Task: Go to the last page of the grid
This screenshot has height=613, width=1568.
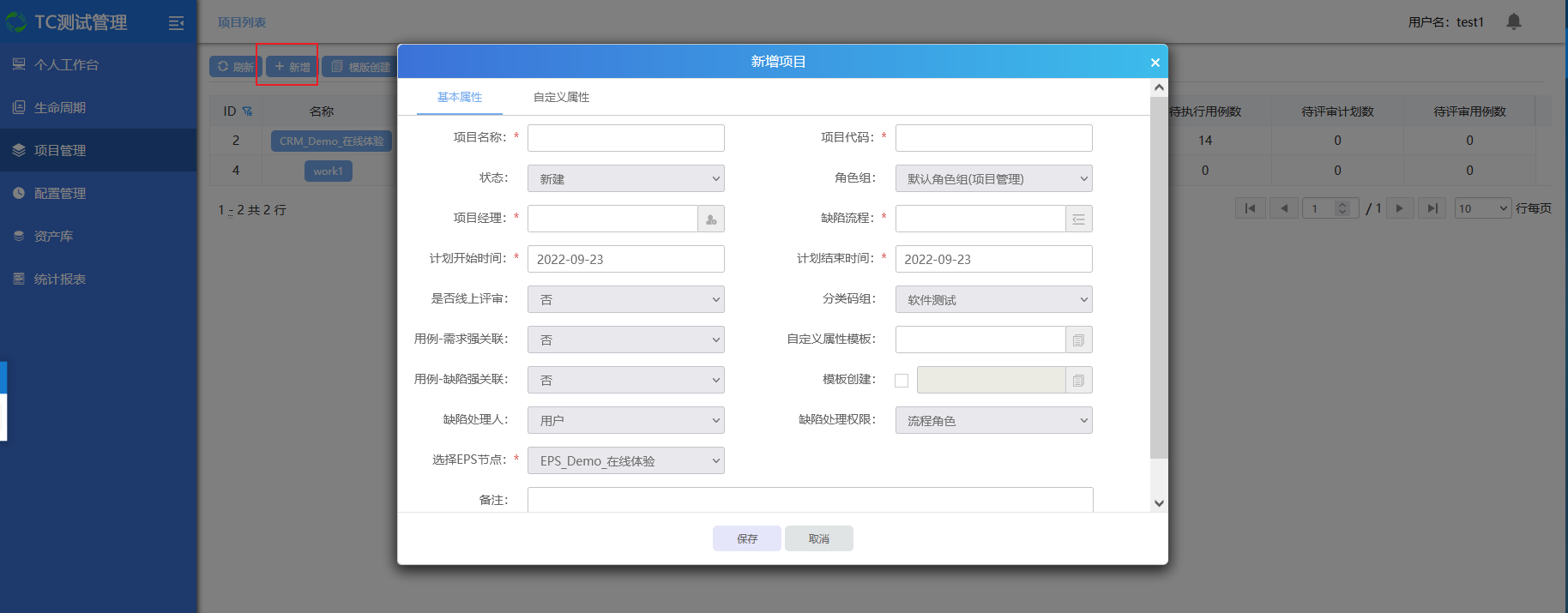Action: (1432, 208)
